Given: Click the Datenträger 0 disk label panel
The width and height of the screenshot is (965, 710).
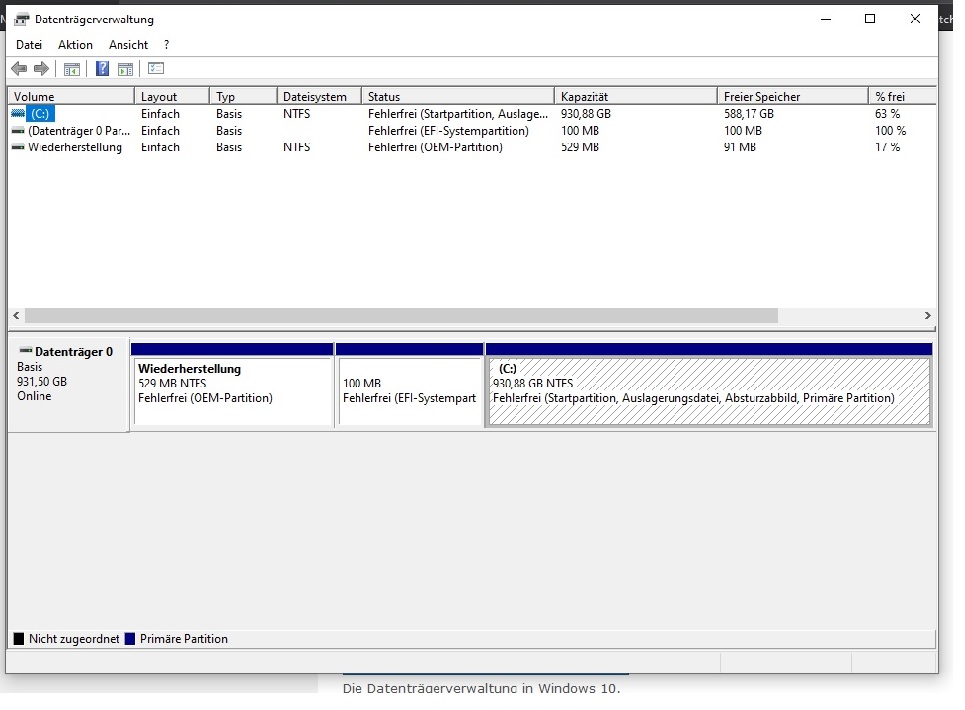Looking at the screenshot, I should click(68, 384).
